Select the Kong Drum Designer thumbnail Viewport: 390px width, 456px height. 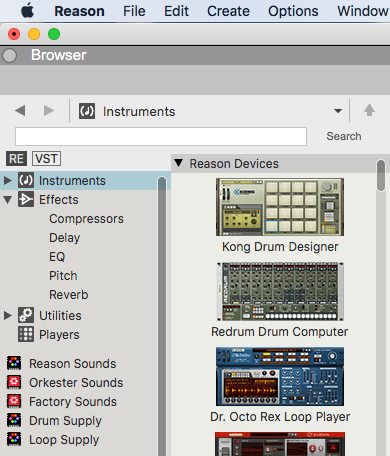(280, 207)
